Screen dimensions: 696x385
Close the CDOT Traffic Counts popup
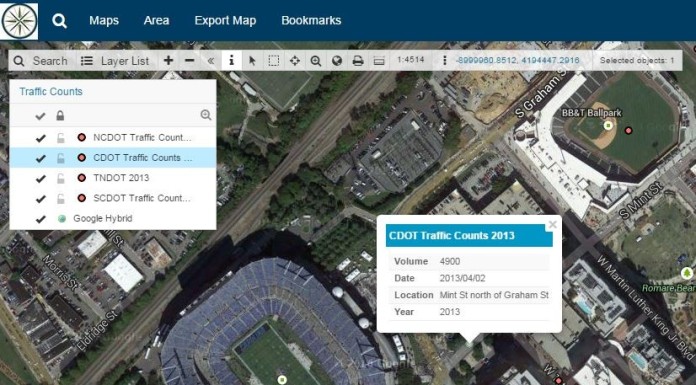[x=553, y=224]
